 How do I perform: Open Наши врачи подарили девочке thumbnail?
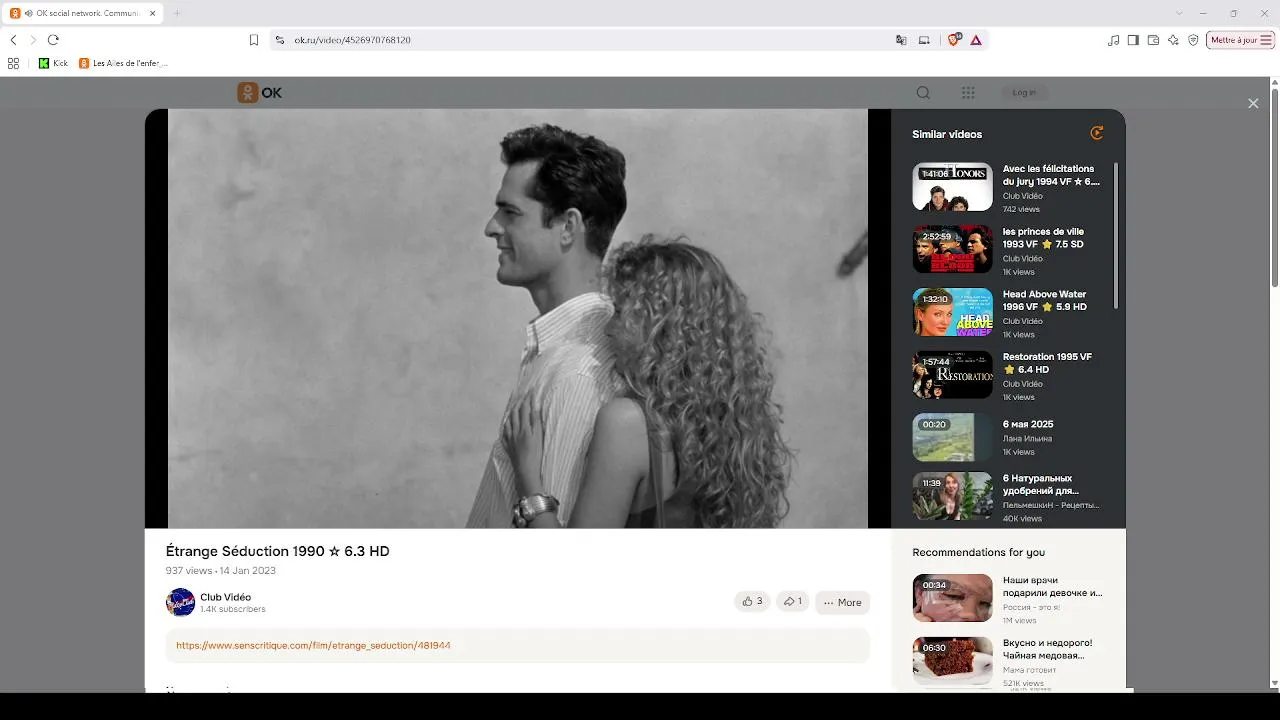click(952, 598)
